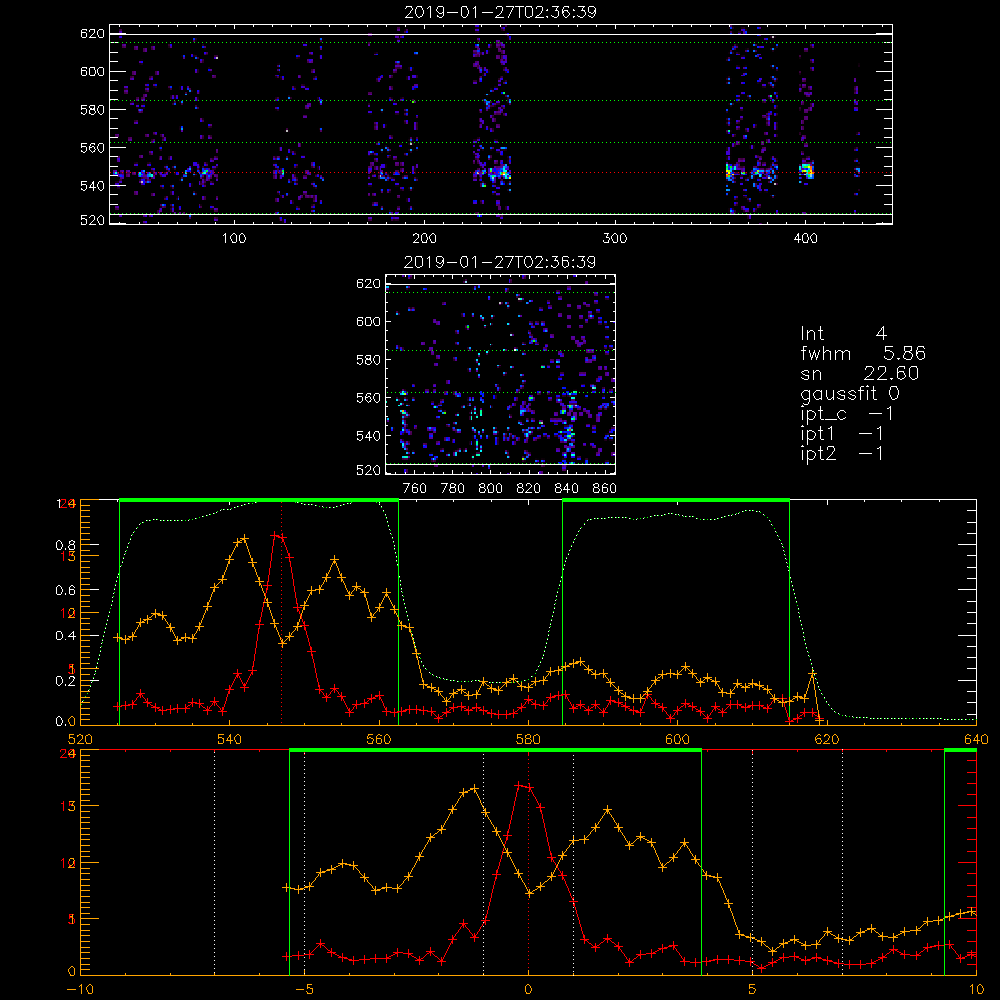Click the red curve peak in the profile plot
The height and width of the screenshot is (1000, 1000).
[x=277, y=536]
